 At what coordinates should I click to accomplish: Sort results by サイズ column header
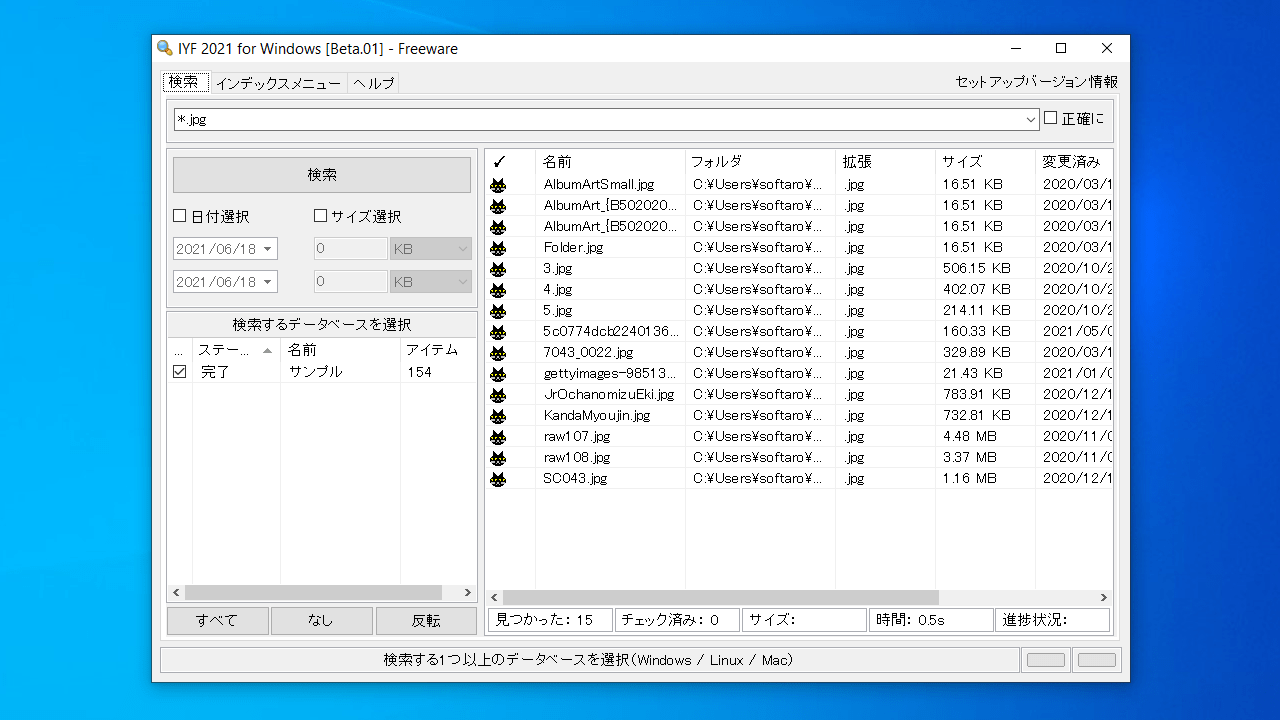986,161
